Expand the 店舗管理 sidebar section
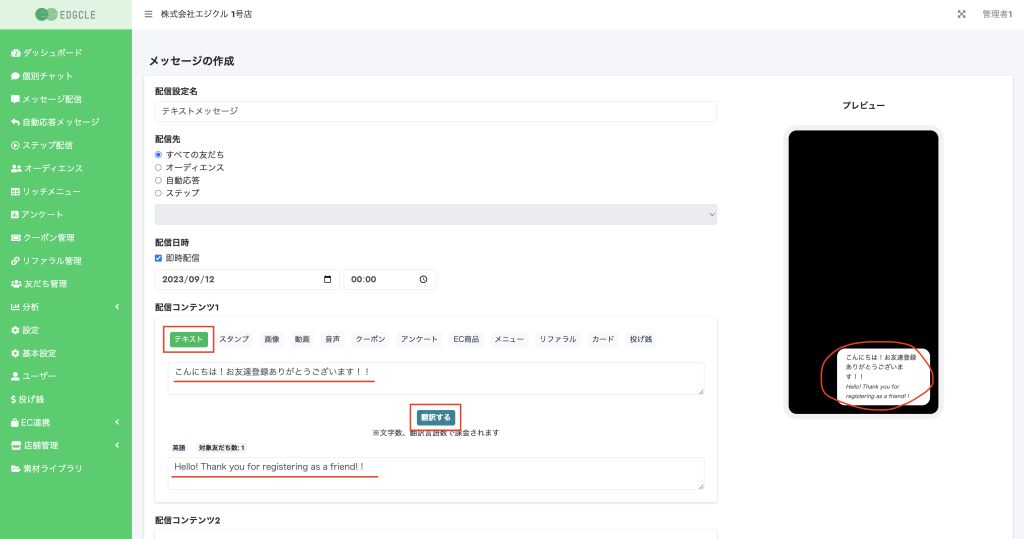1024x539 pixels. pyautogui.click(x=66, y=446)
